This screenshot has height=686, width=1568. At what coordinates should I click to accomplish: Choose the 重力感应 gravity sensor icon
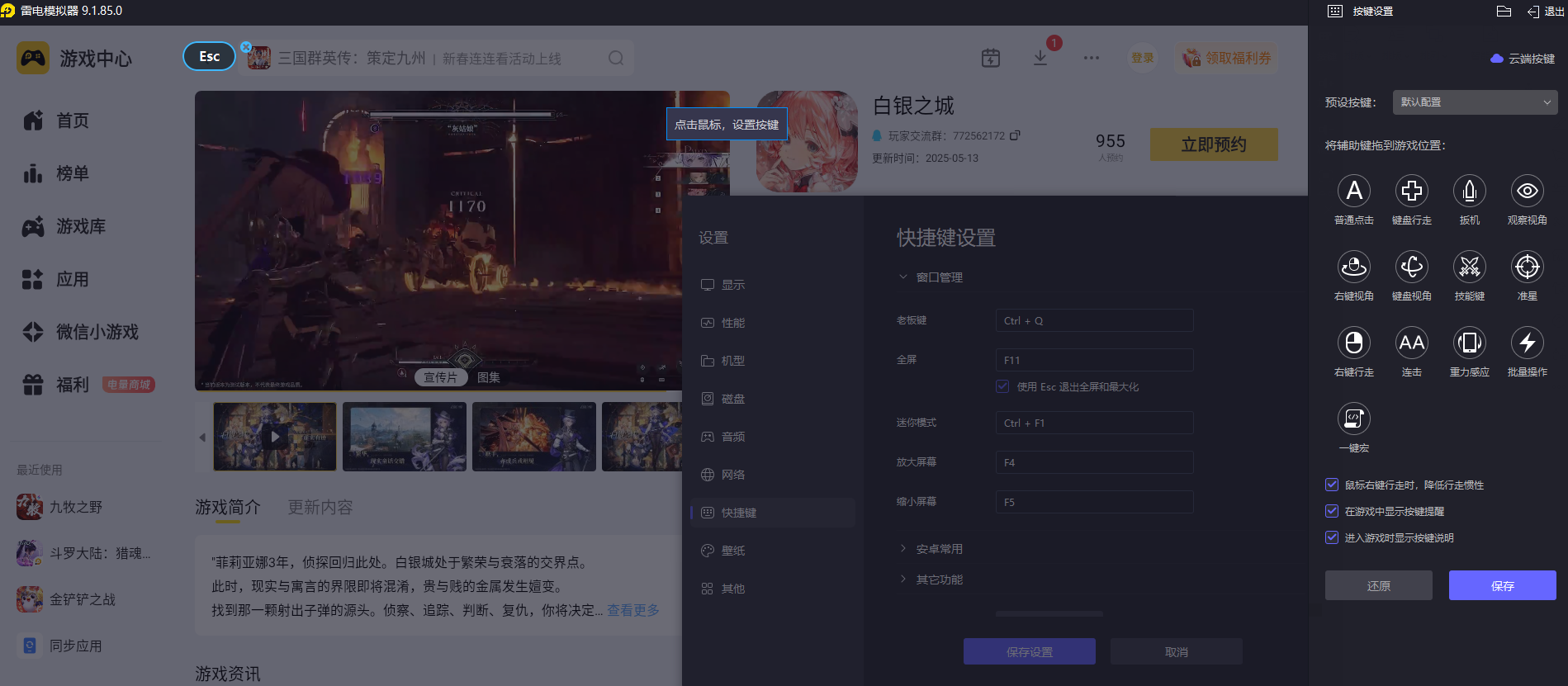point(1470,343)
